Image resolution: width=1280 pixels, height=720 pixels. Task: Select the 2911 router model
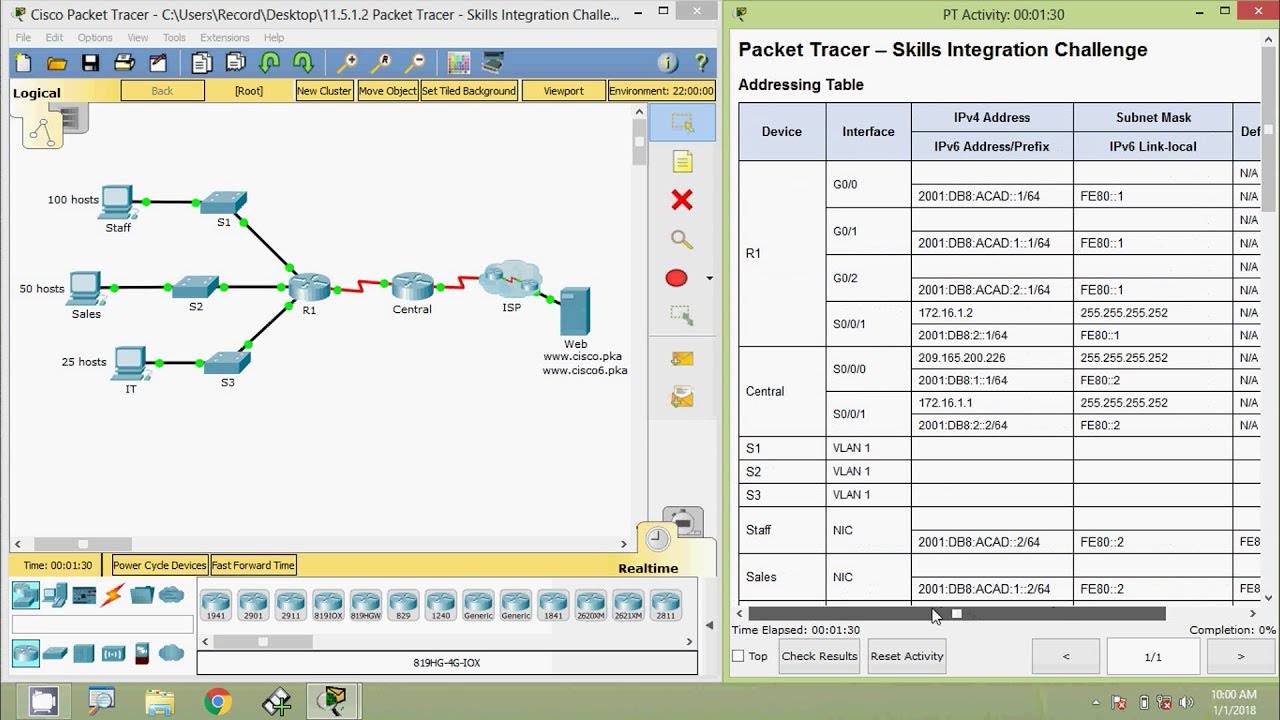pyautogui.click(x=291, y=604)
